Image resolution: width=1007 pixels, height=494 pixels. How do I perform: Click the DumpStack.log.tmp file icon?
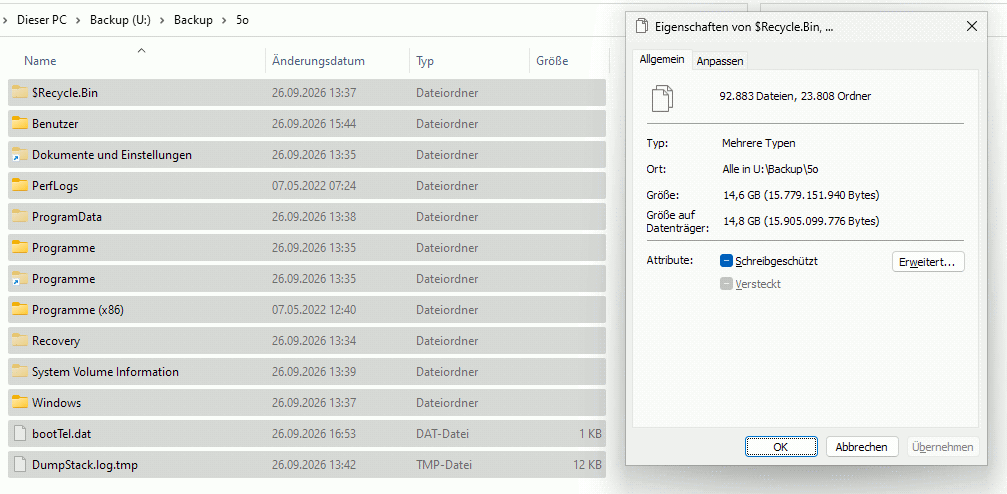point(20,464)
